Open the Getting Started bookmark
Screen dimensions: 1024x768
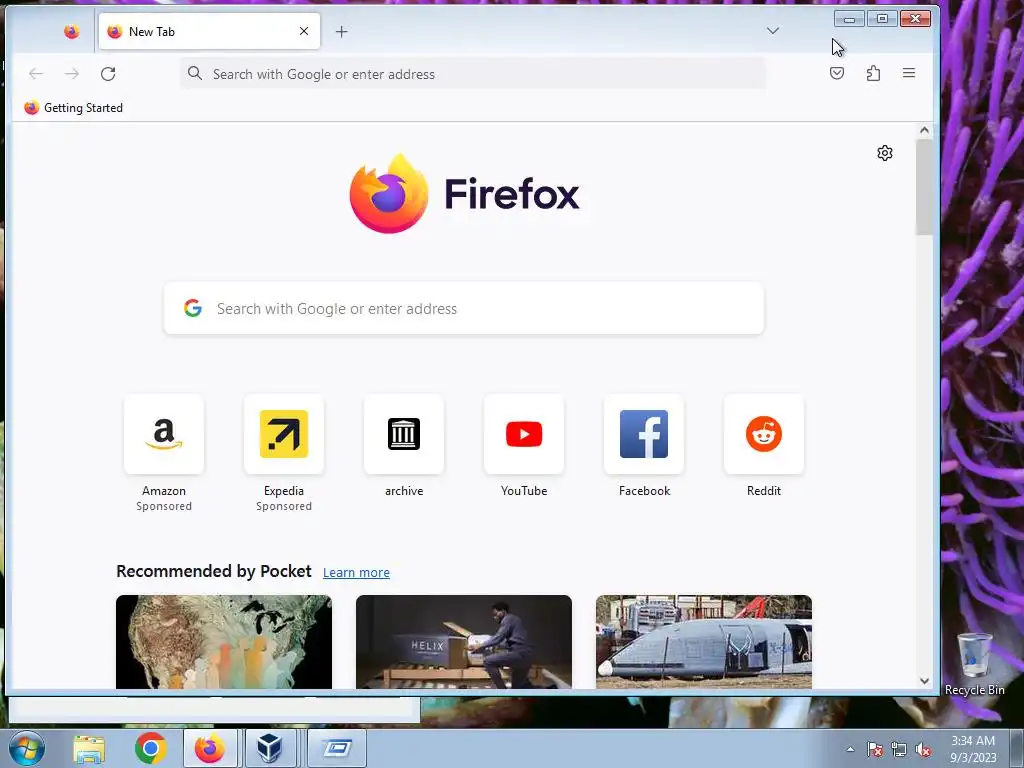click(73, 108)
